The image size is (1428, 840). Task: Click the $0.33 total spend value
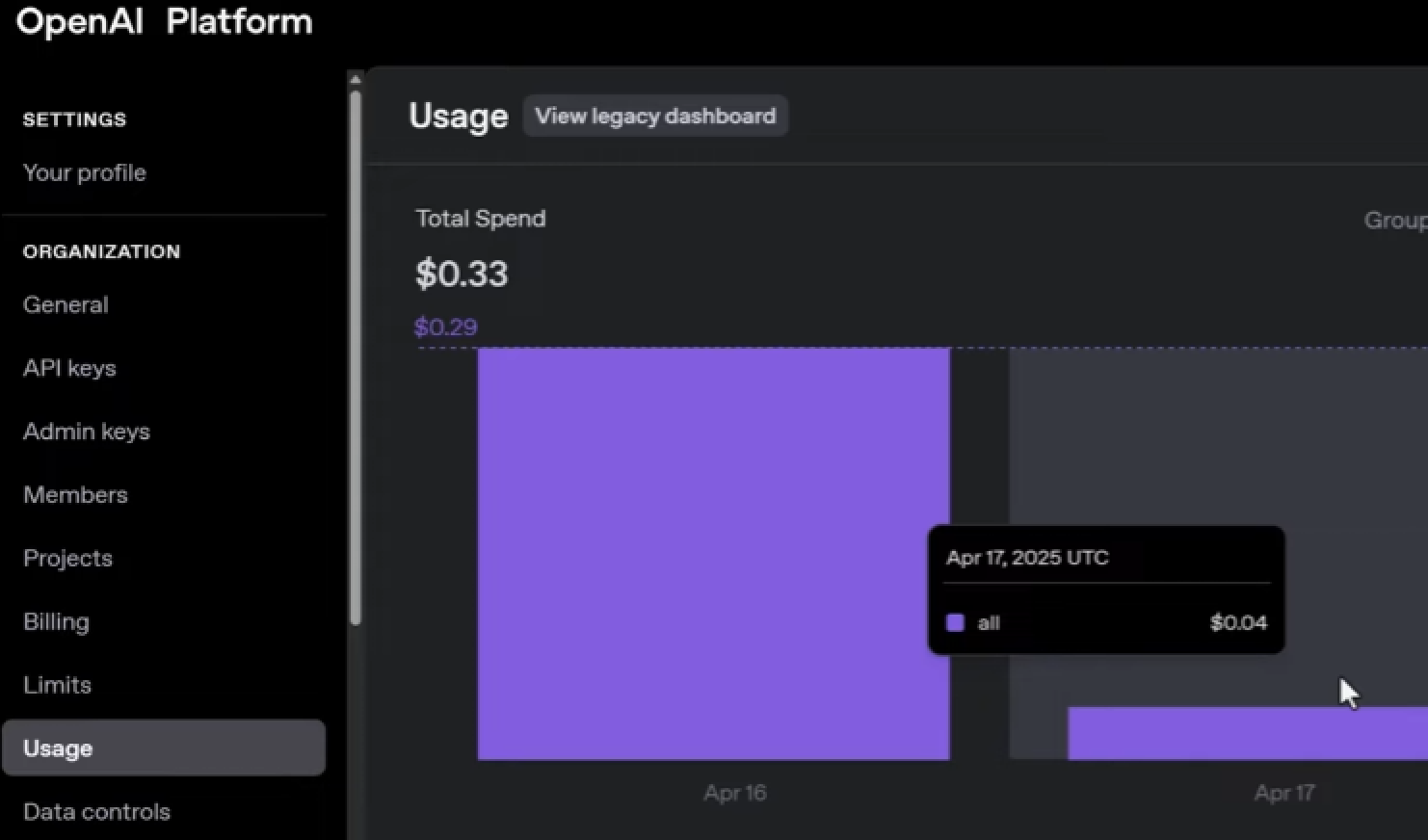tap(462, 274)
